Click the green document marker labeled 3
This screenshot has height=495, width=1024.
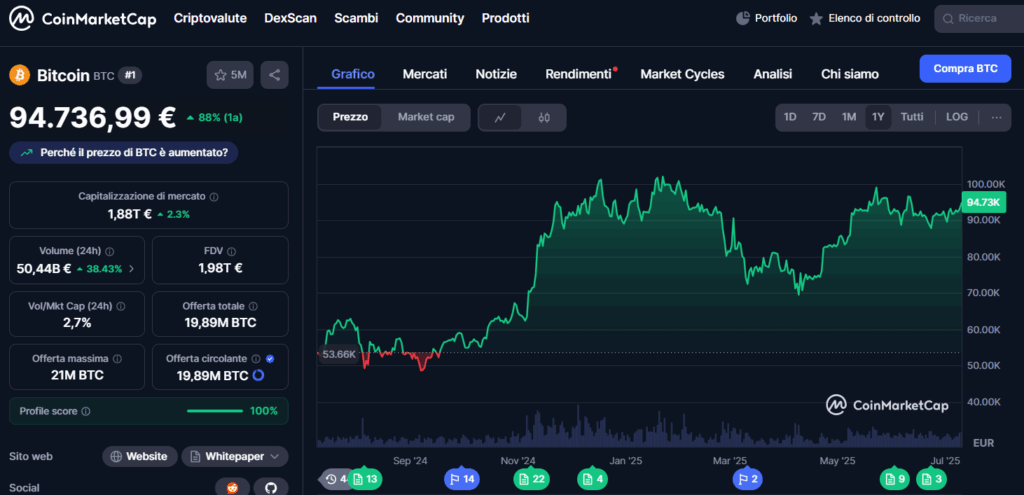(932, 479)
